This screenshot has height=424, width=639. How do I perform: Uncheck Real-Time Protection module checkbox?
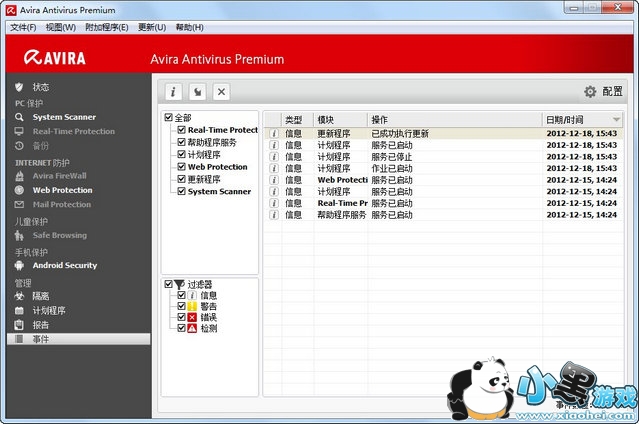point(181,130)
